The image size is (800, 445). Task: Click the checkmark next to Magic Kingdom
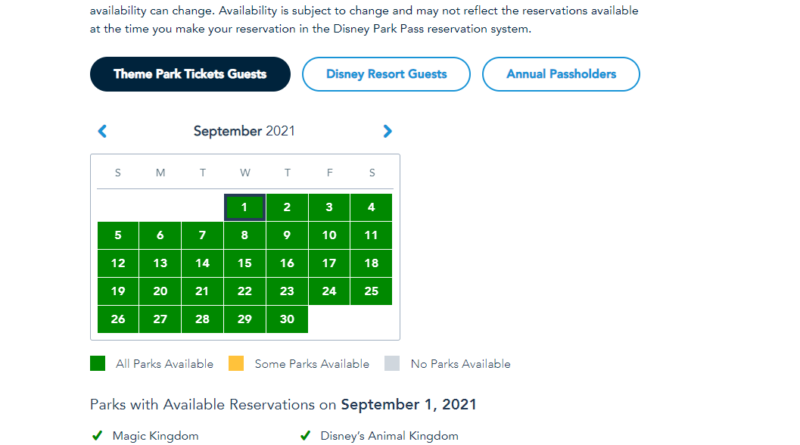(x=97, y=436)
